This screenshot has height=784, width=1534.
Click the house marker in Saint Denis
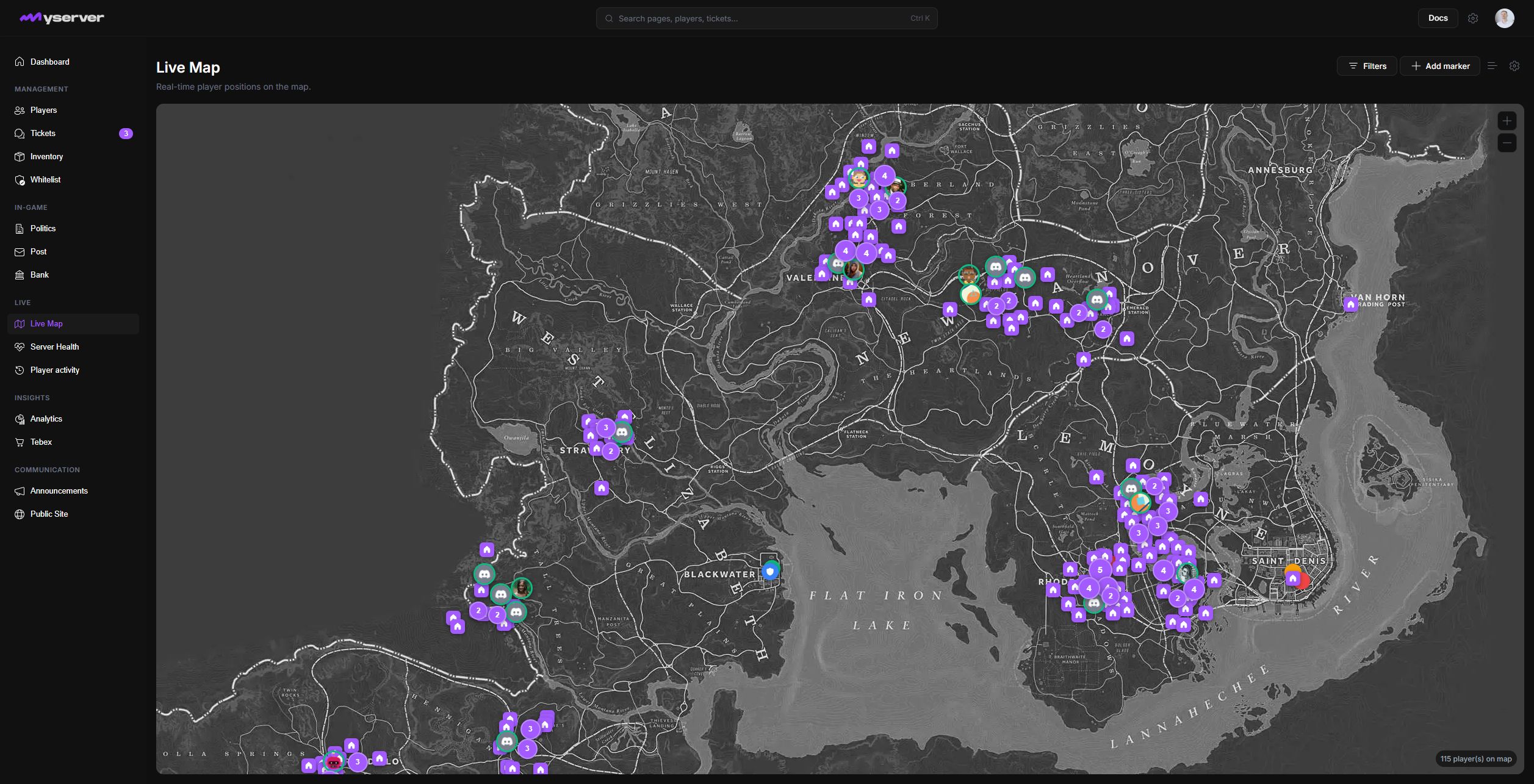pos(1292,578)
